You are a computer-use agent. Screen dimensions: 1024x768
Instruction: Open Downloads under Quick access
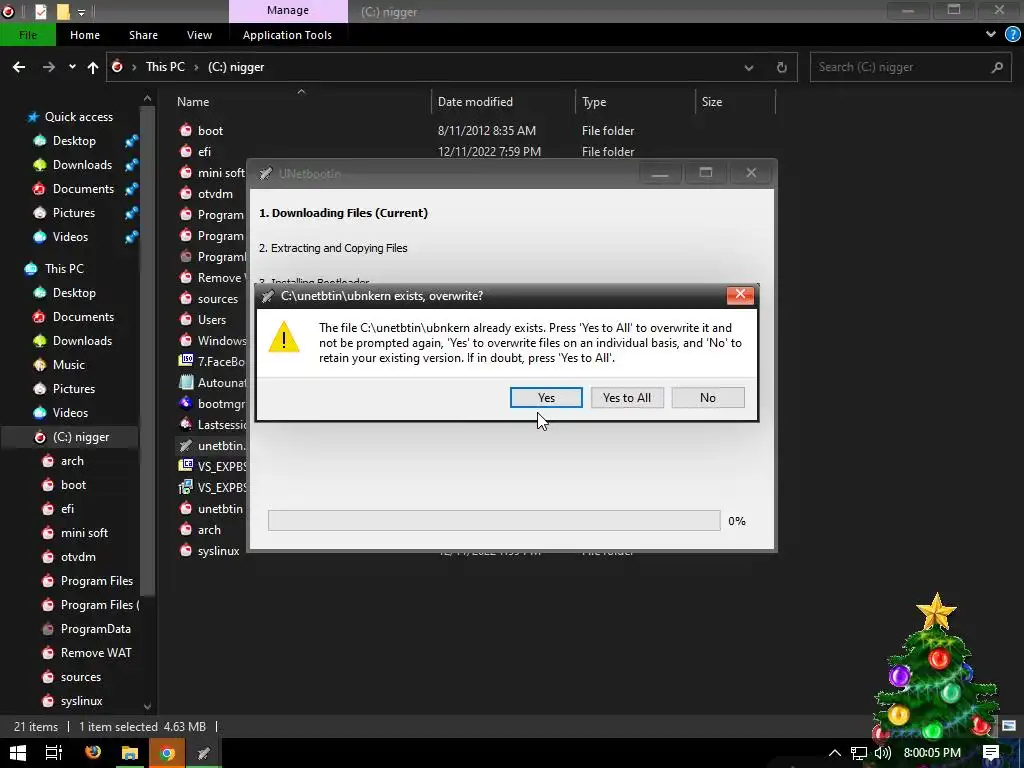82,165
